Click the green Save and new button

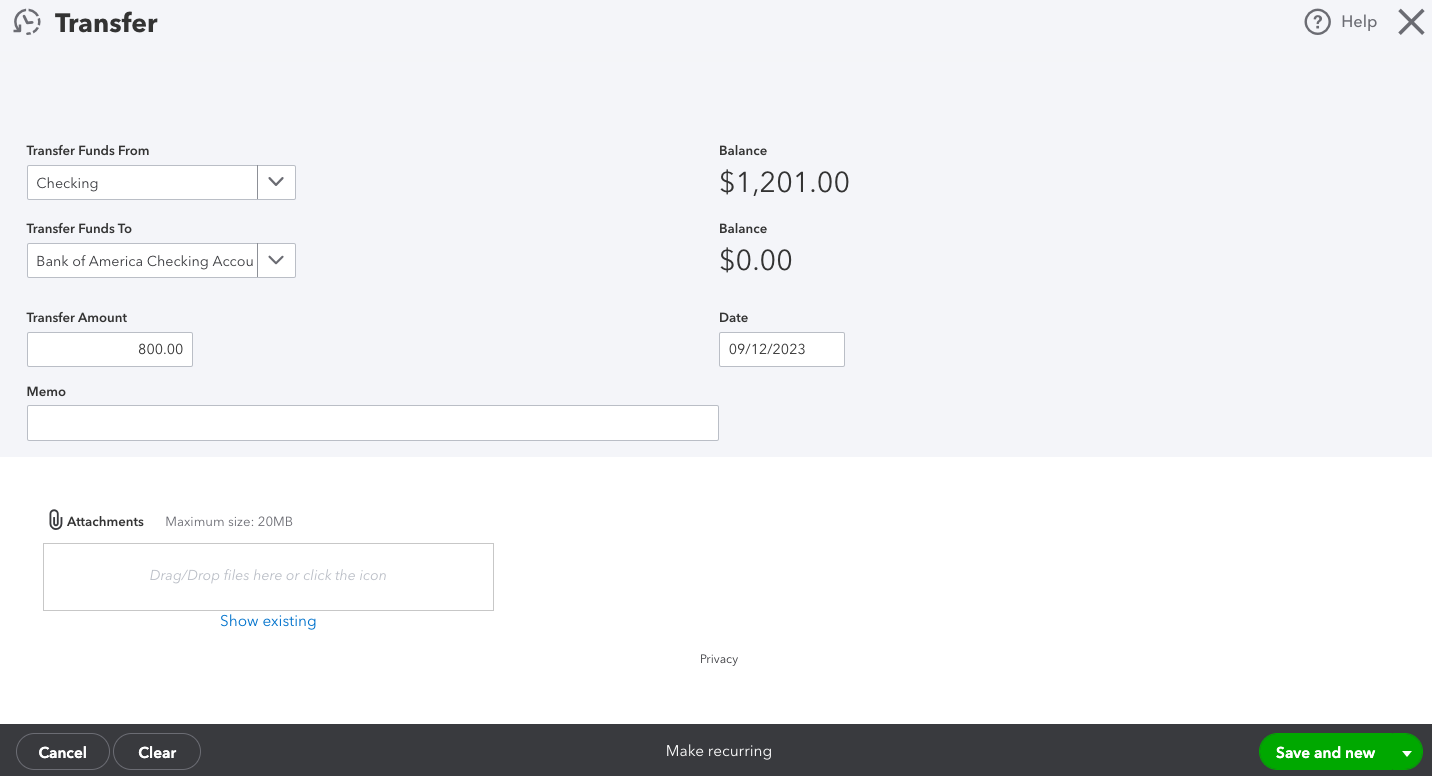[x=1325, y=753]
